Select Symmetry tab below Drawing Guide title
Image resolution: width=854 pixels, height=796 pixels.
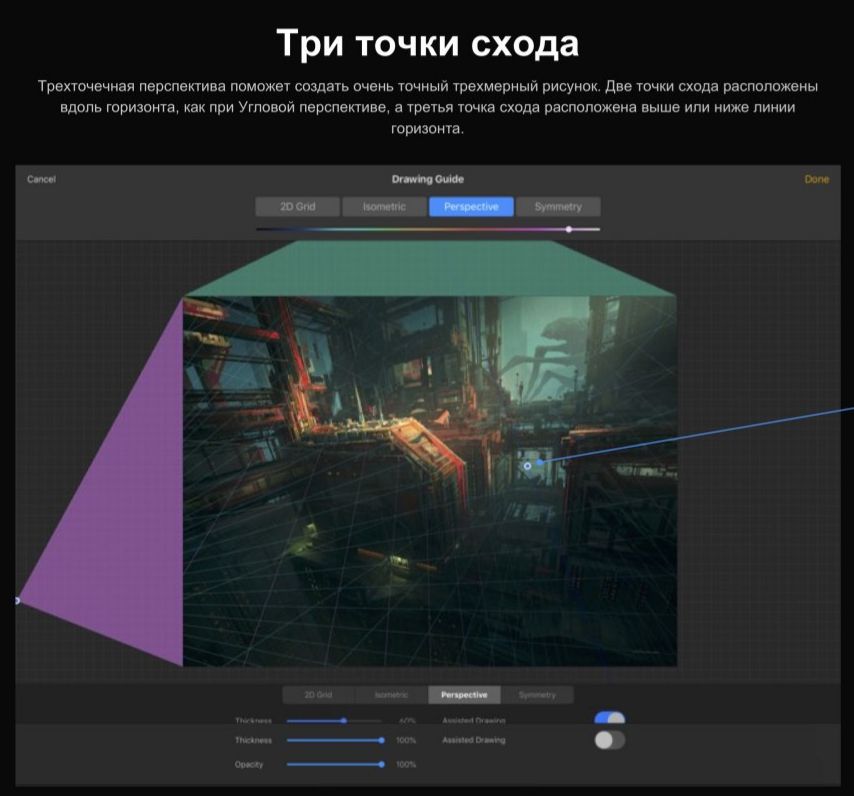tap(558, 207)
